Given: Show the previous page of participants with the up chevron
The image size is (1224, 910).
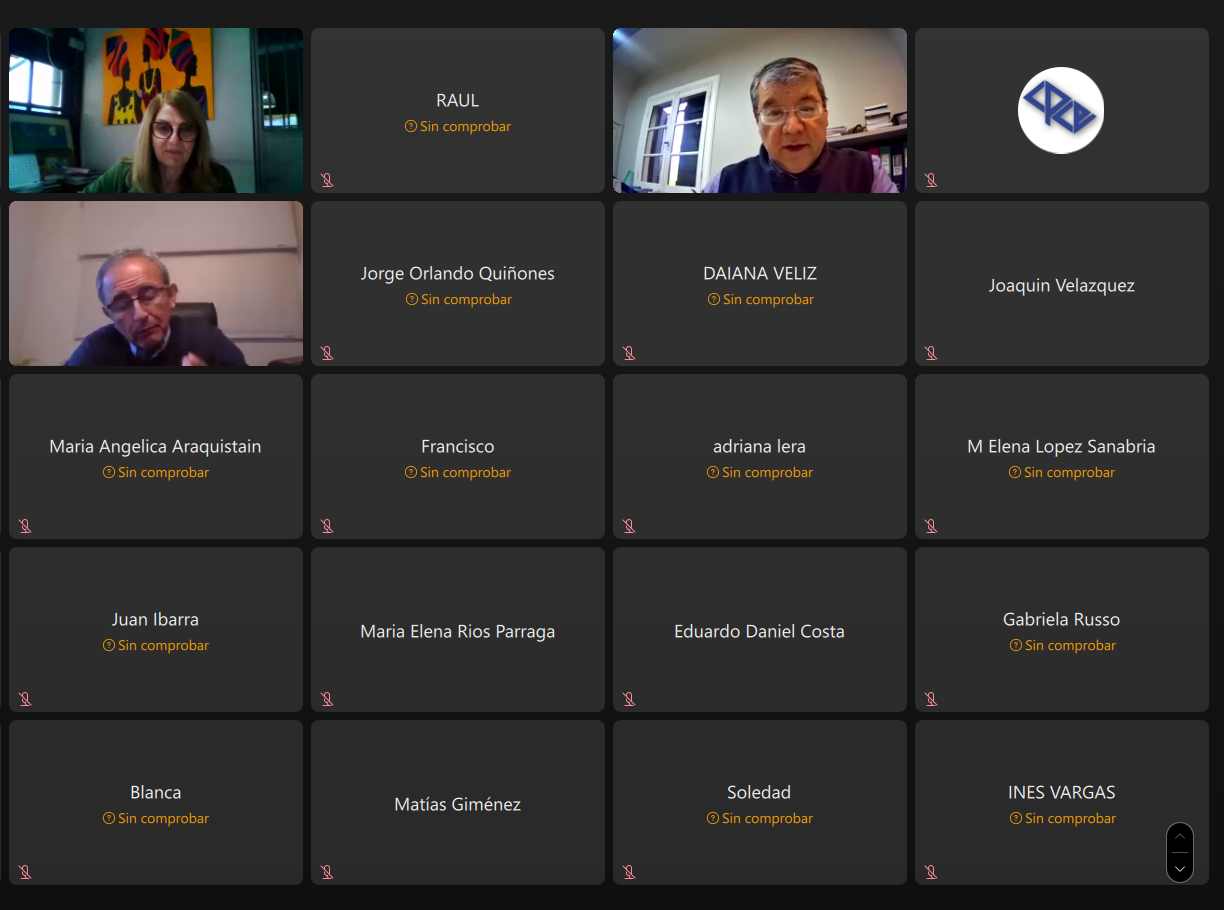Looking at the screenshot, I should pyautogui.click(x=1180, y=837).
